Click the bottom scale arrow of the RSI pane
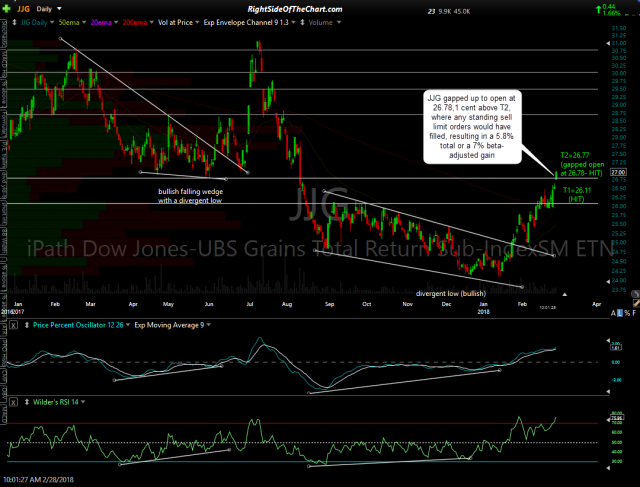640x487 pixels. click(608, 468)
